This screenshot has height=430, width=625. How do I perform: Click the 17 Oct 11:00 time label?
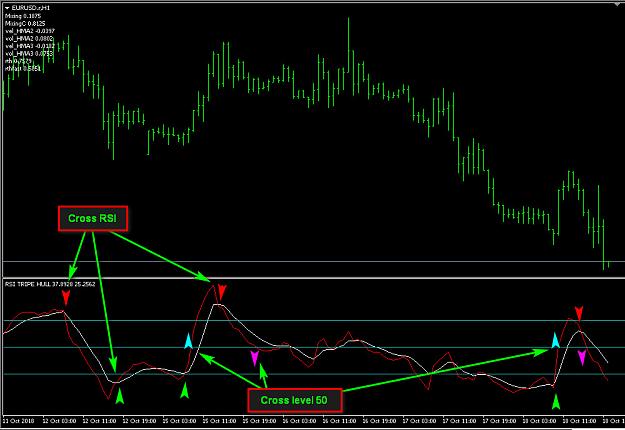point(460,421)
